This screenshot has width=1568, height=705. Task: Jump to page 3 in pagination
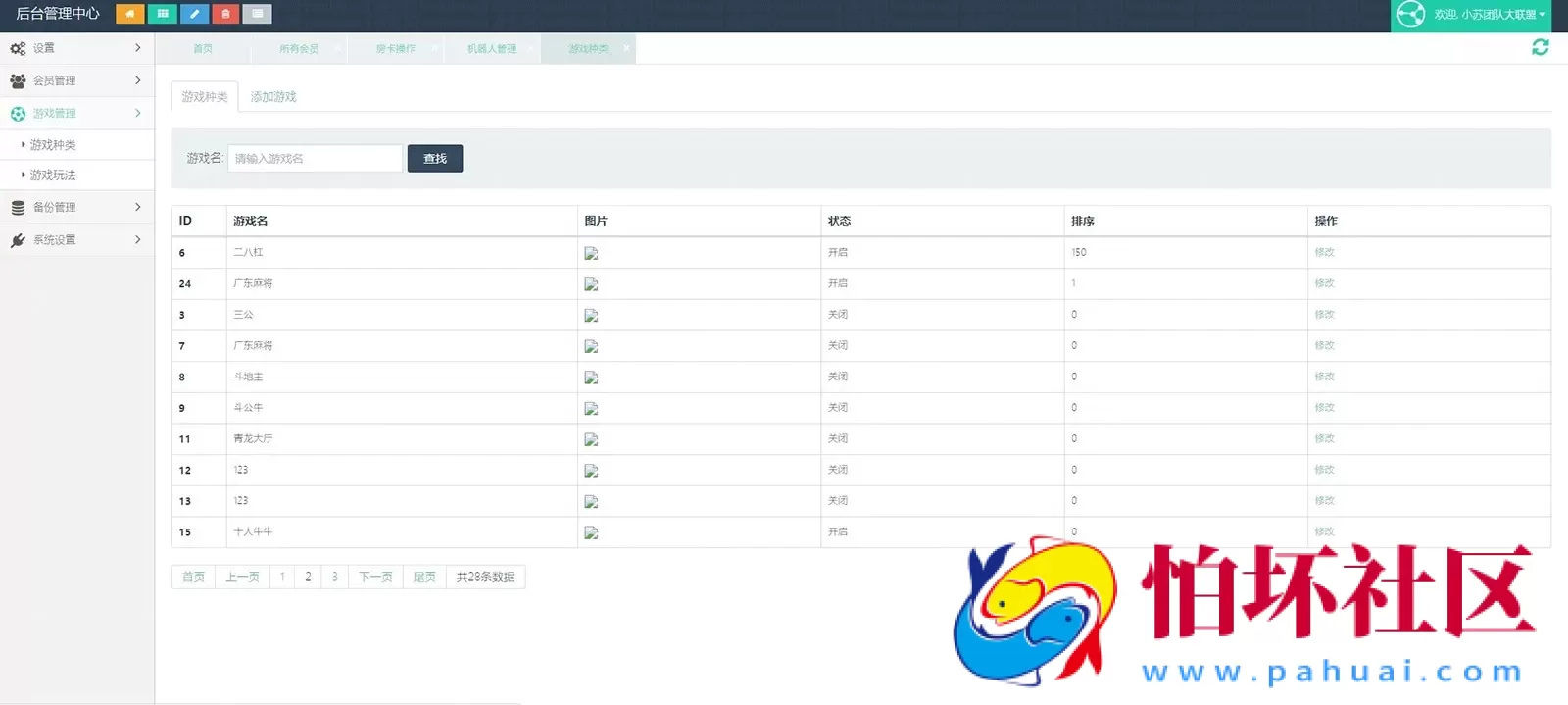334,577
